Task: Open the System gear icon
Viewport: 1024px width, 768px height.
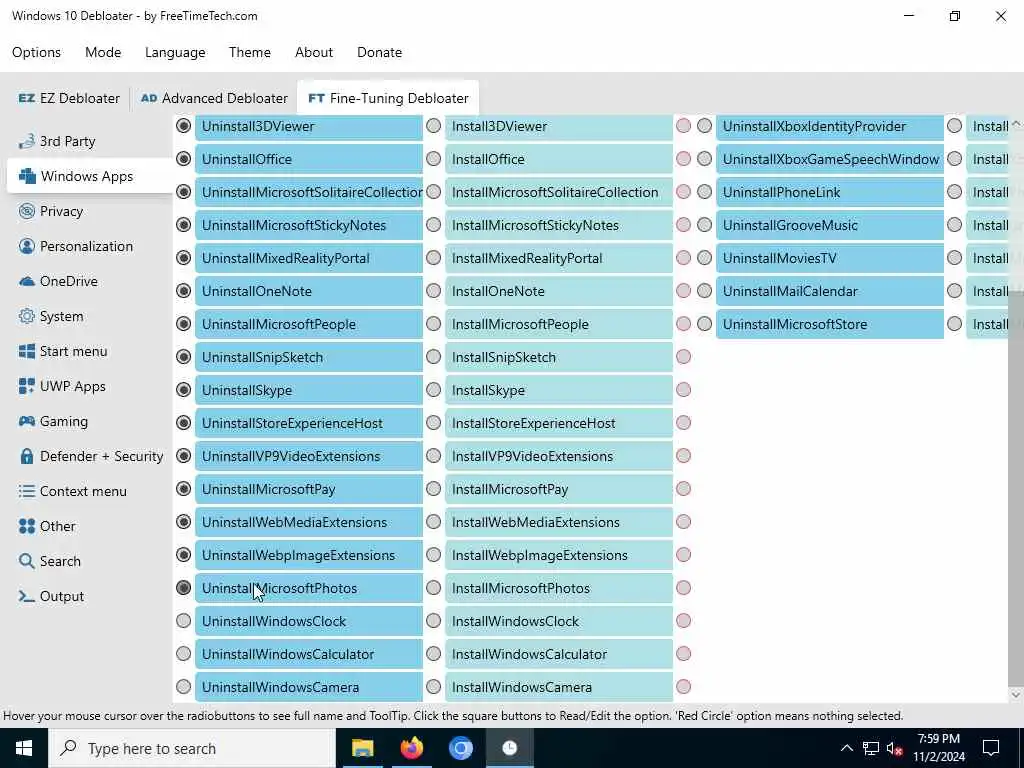Action: 27,316
